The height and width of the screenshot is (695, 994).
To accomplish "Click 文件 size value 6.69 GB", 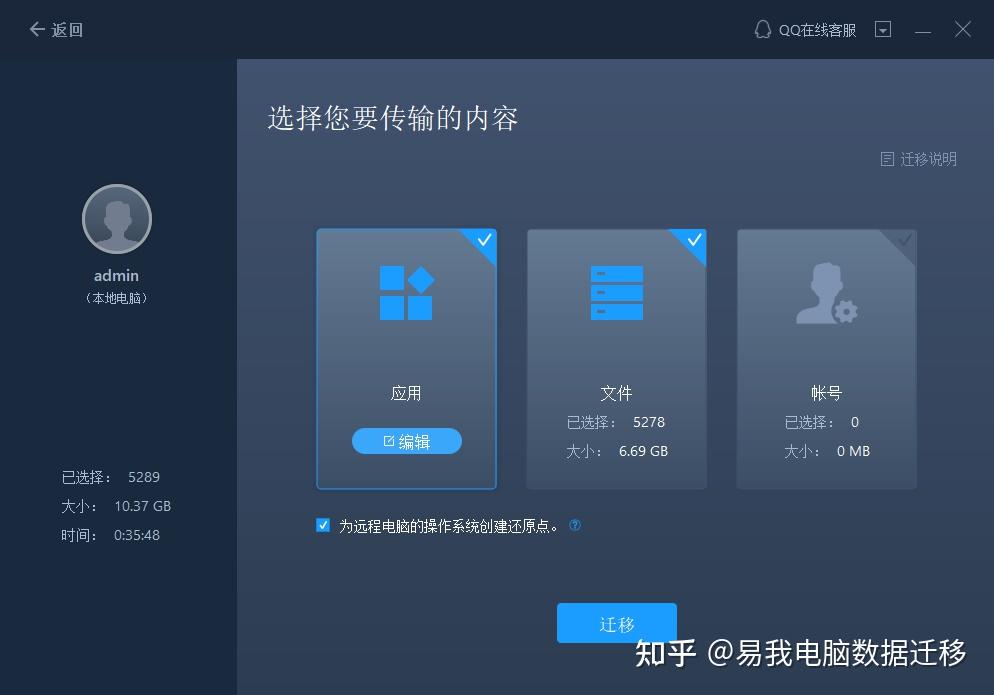I will point(643,451).
